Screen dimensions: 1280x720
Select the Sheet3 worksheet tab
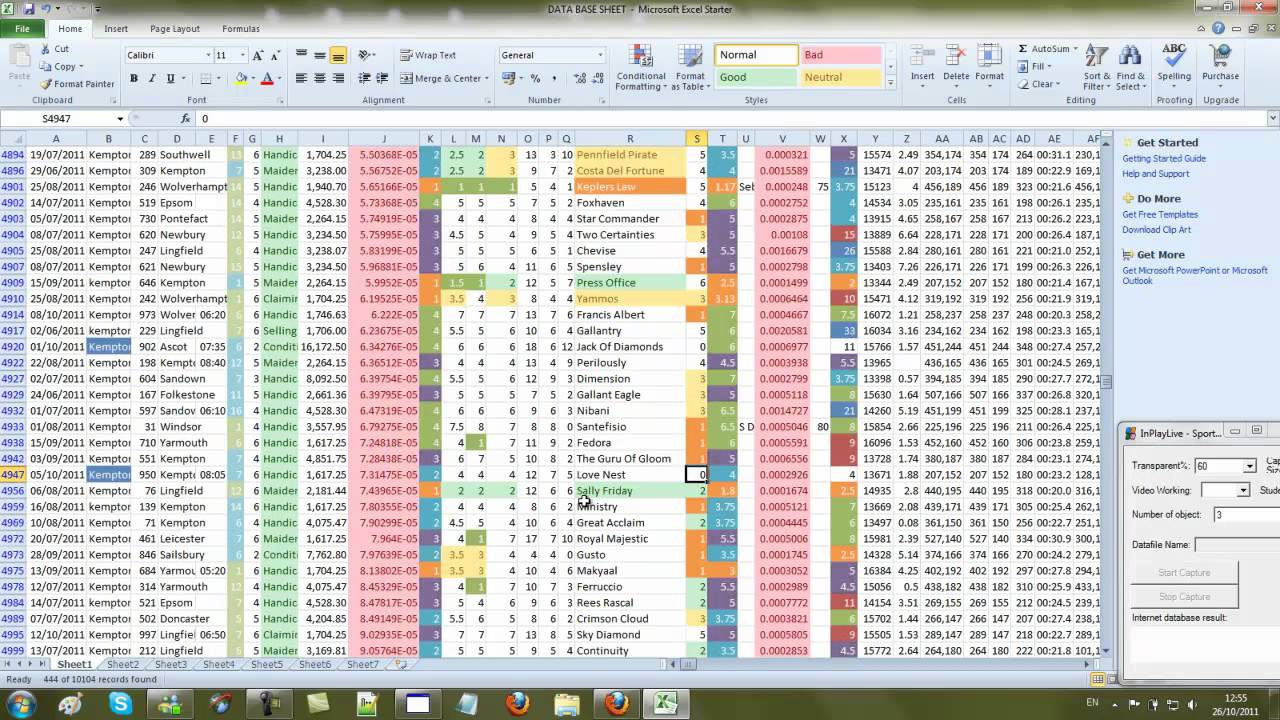click(170, 665)
